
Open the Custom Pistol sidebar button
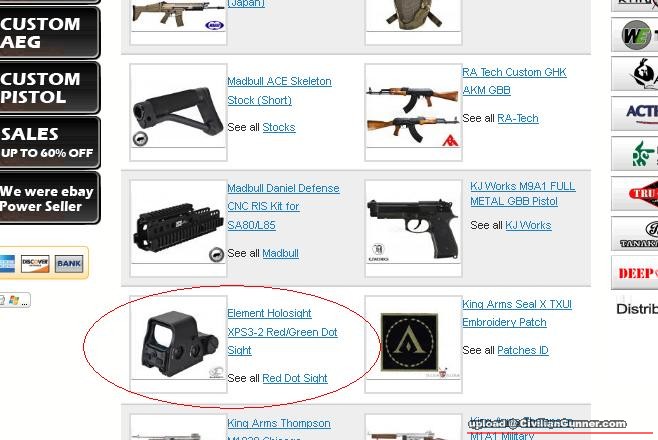click(x=50, y=88)
